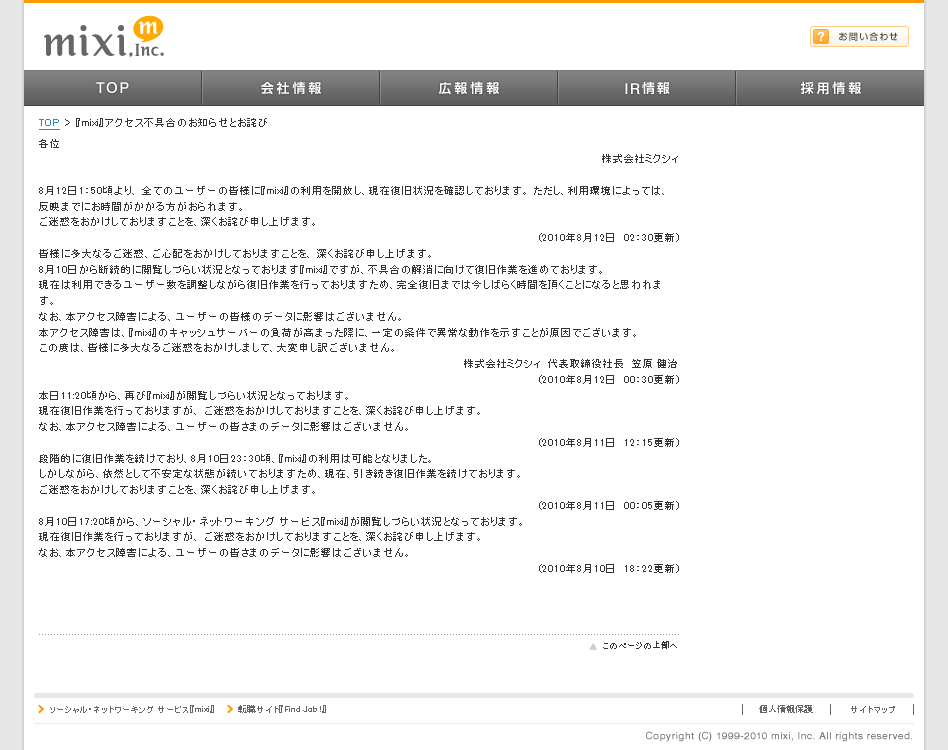Viewport: 948px width, 750px height.
Task: Click the gray triangle page-top icon
Action: pyautogui.click(x=593, y=646)
